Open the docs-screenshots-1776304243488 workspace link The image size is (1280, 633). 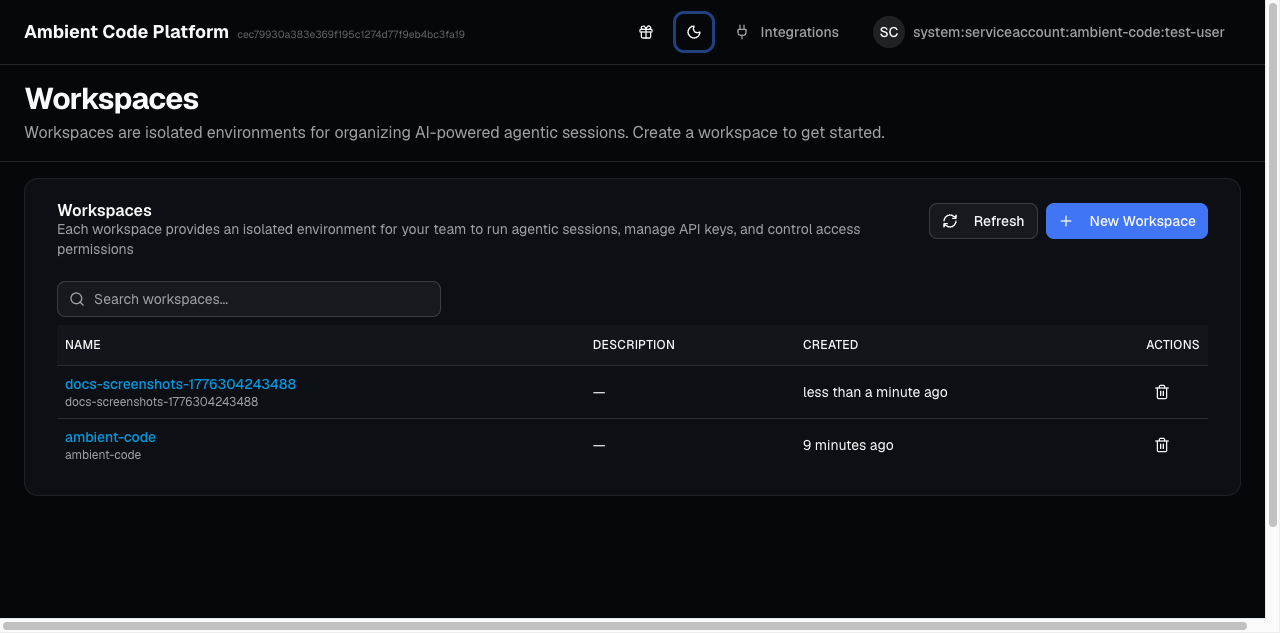[x=179, y=383]
